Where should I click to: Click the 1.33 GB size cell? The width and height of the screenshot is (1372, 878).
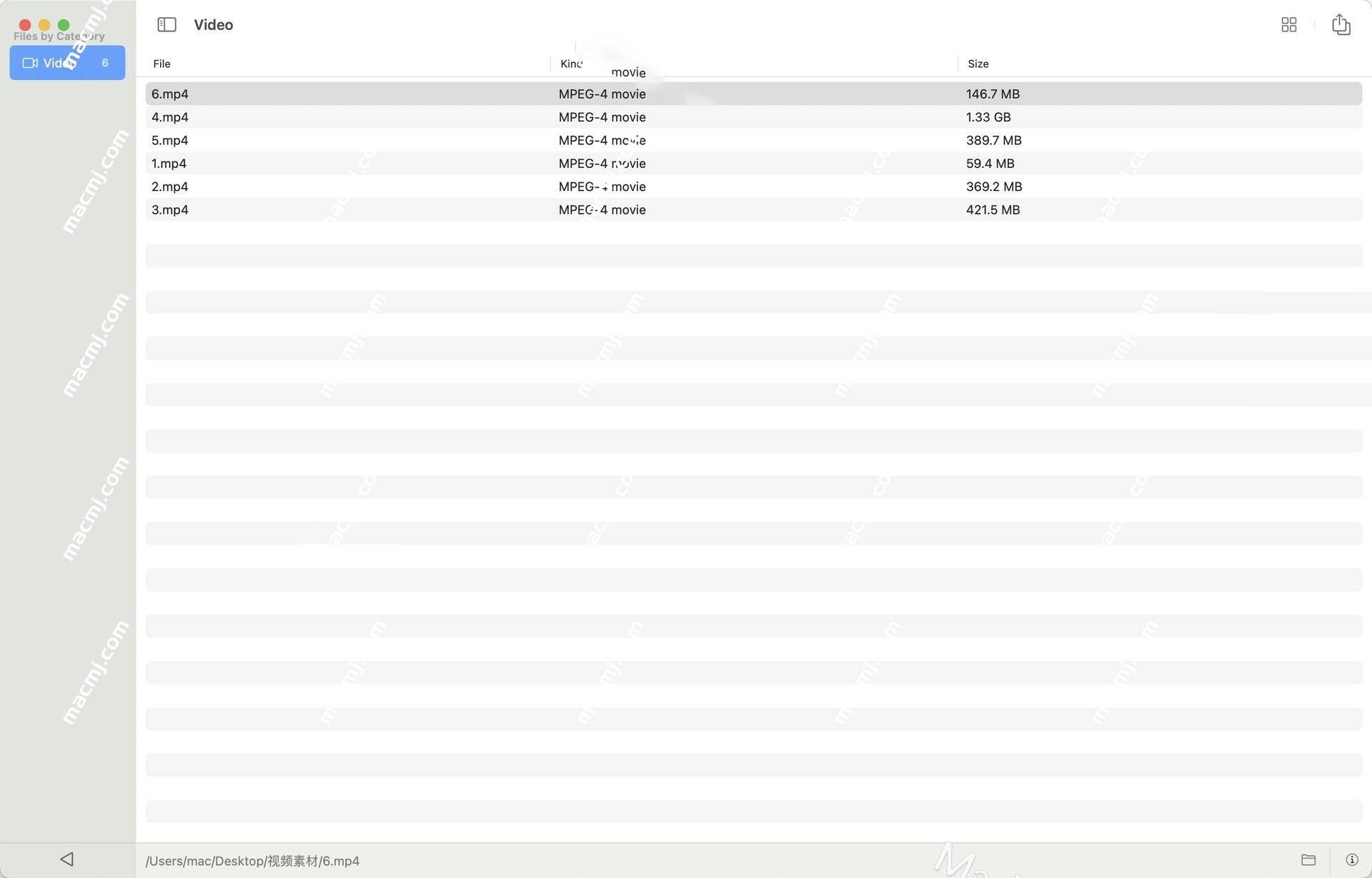(x=988, y=117)
